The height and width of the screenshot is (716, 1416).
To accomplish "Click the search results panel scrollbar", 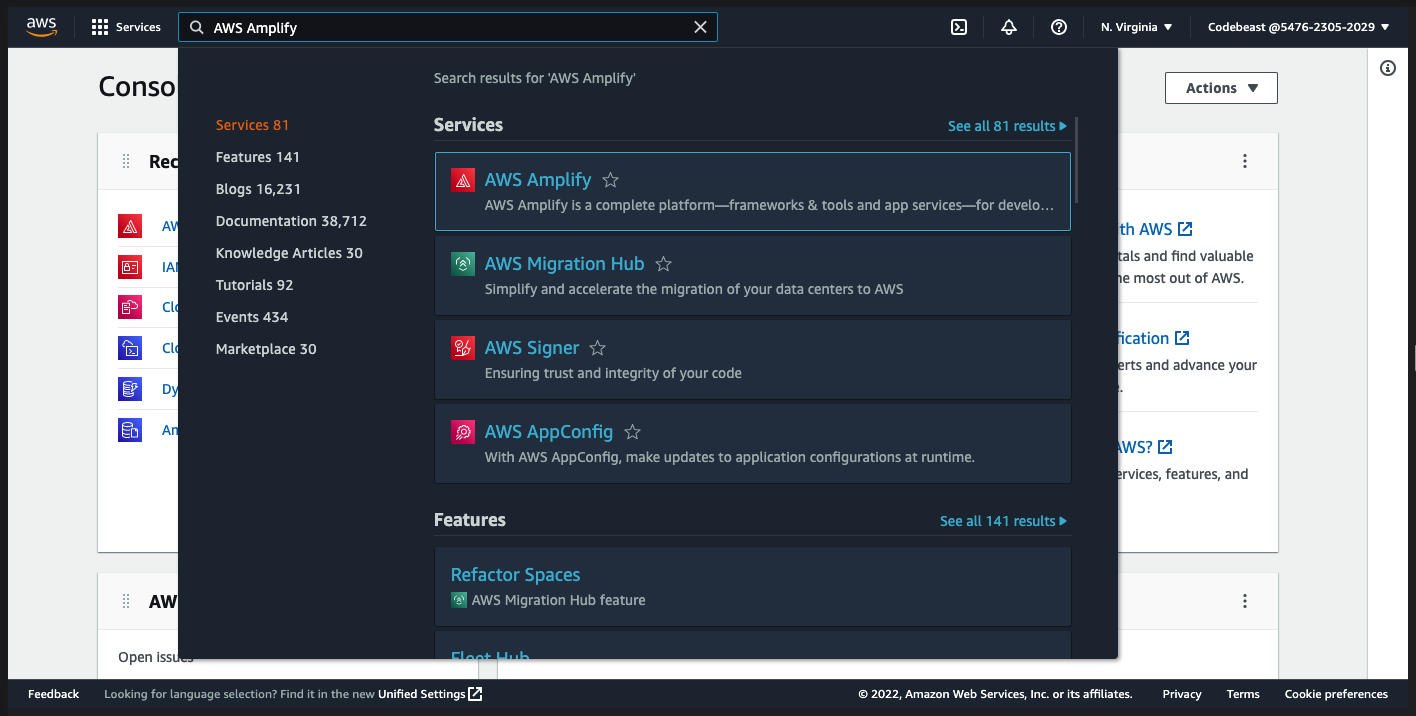I will pyautogui.click(x=1077, y=160).
